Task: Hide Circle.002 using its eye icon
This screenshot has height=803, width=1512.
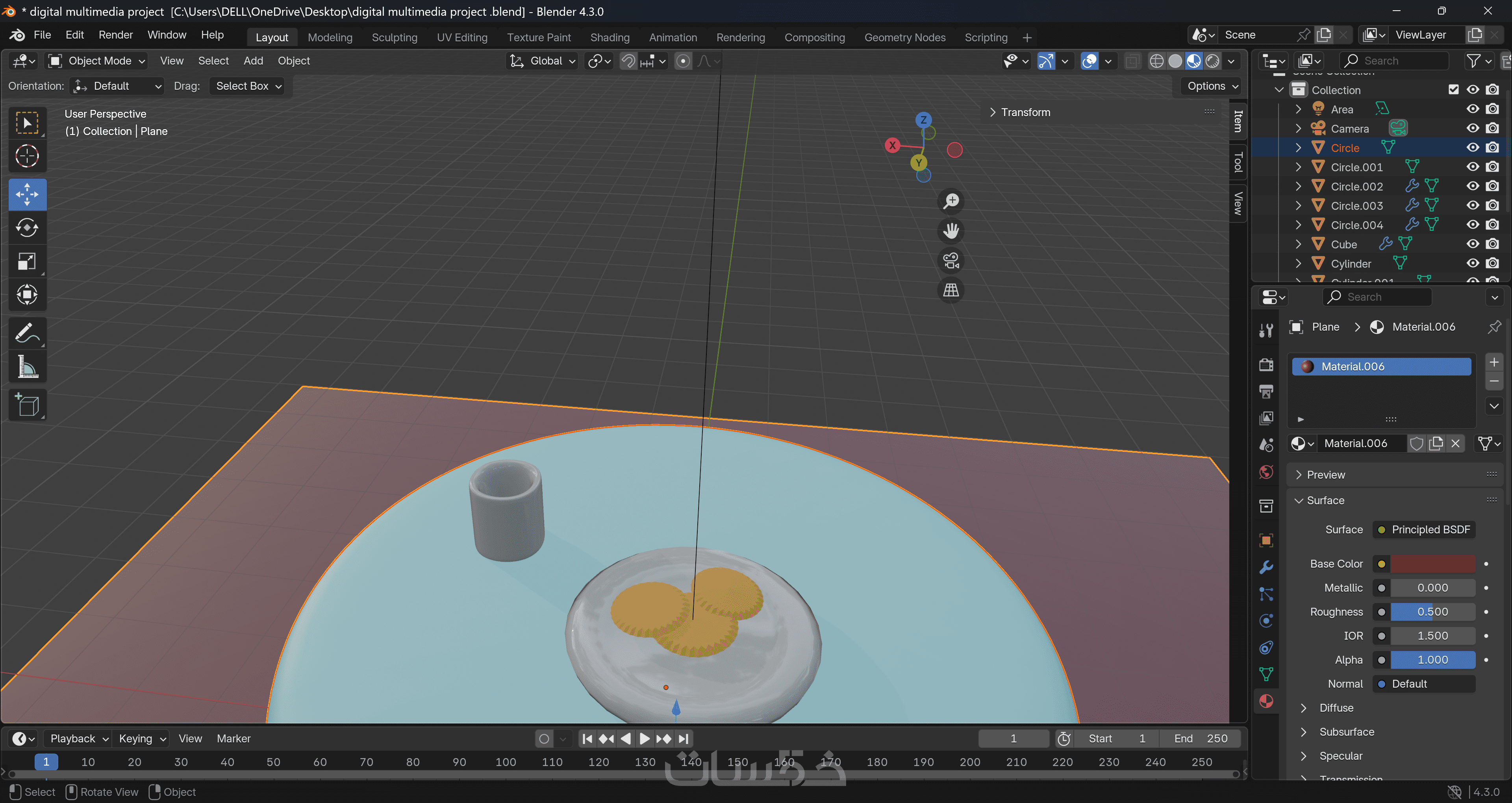Action: (1473, 187)
